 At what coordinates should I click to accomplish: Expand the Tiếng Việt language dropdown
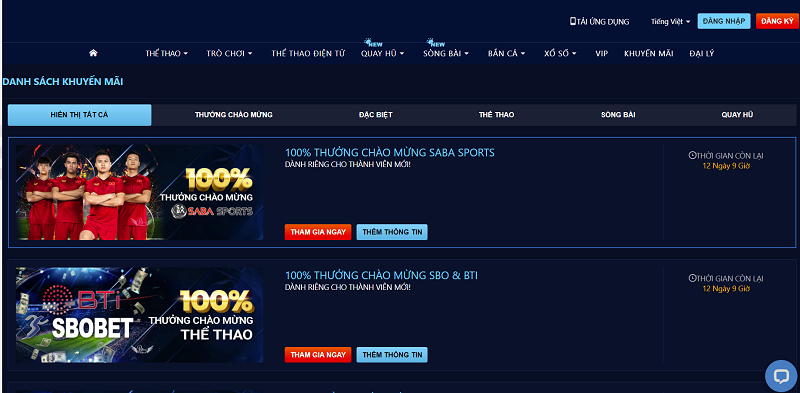click(x=670, y=21)
